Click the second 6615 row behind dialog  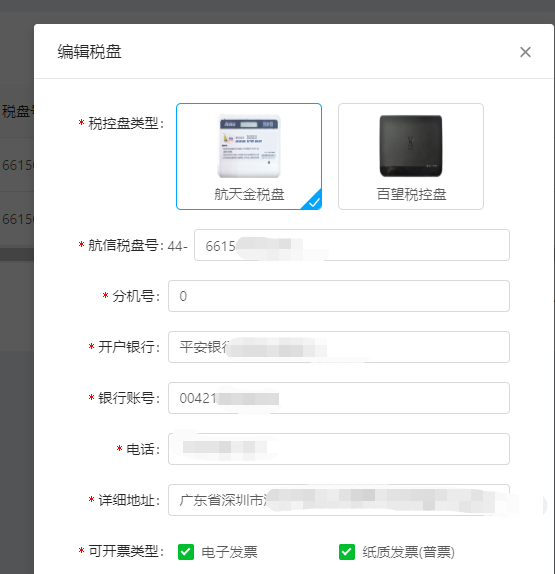(17, 219)
